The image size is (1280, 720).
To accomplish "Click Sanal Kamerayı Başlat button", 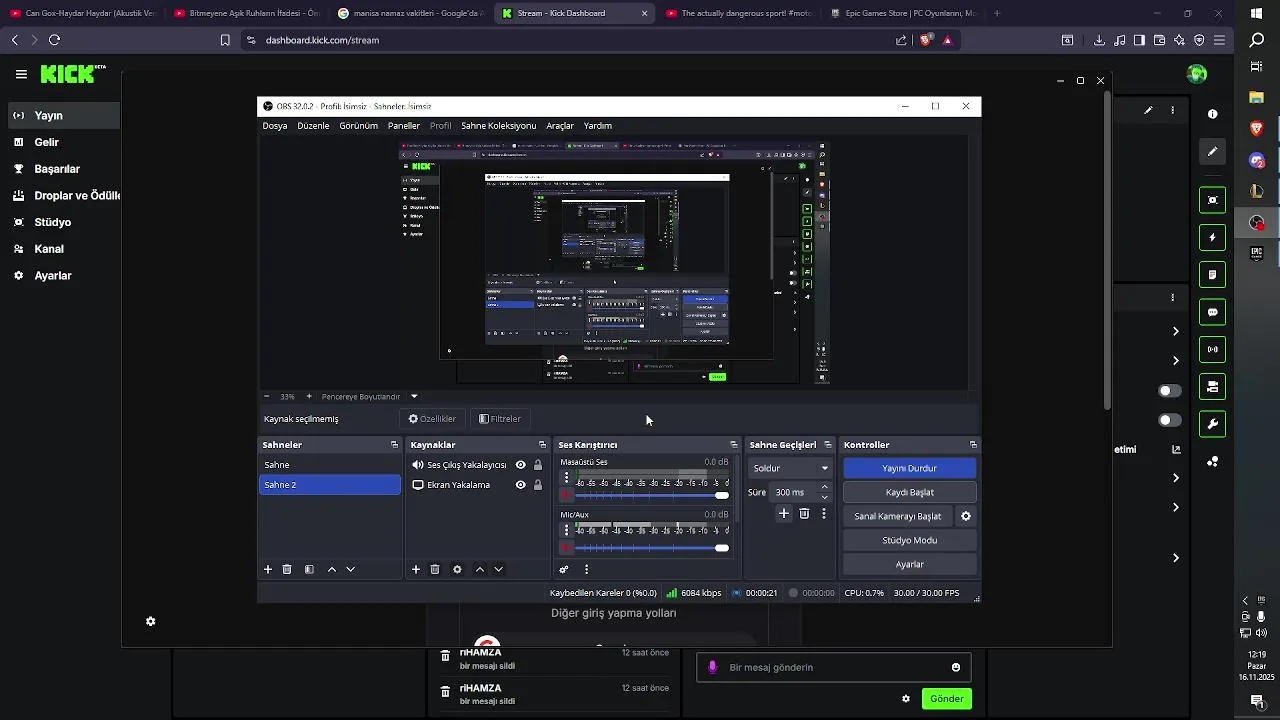I will (x=898, y=516).
